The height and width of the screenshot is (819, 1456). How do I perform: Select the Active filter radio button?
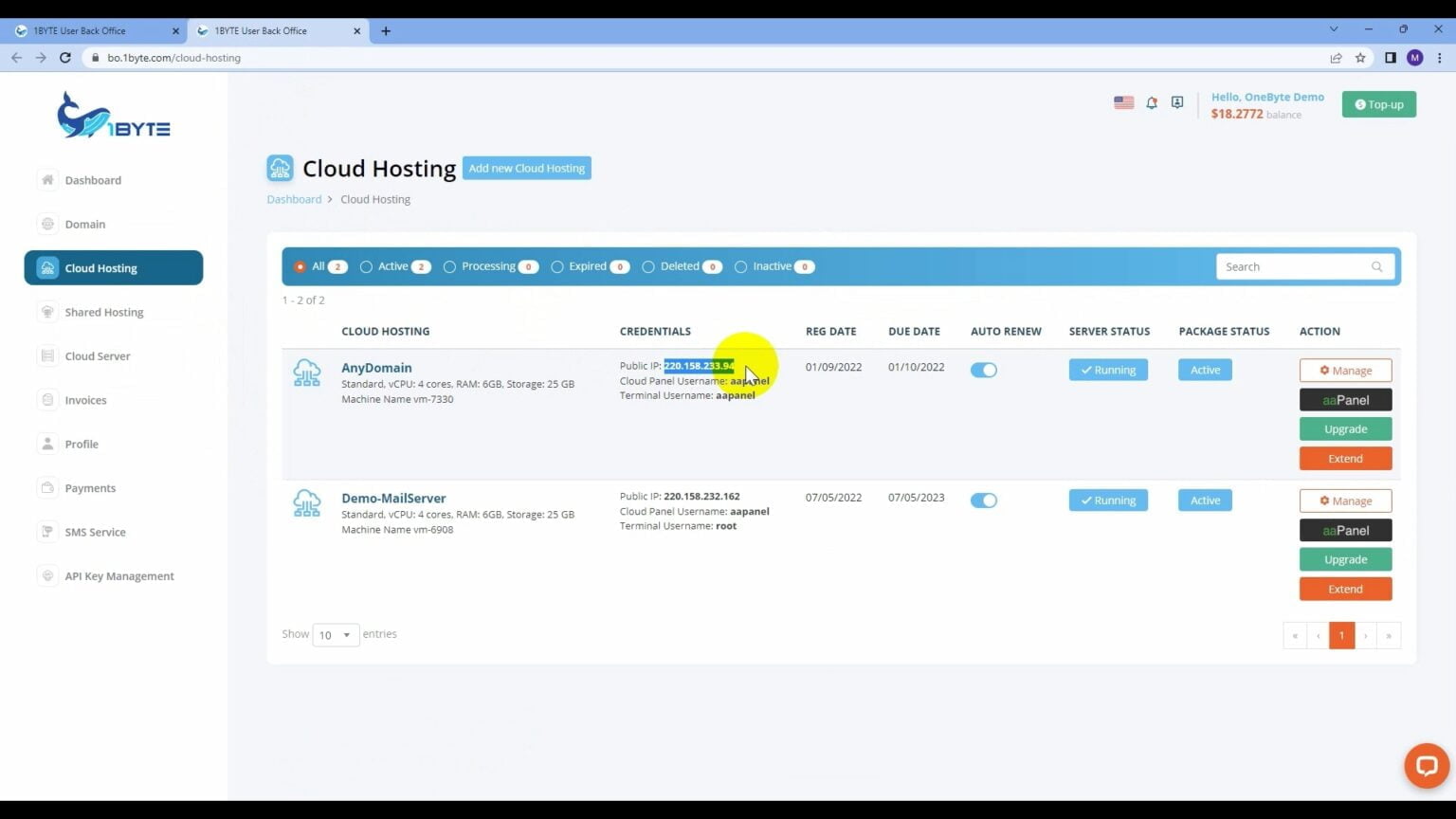coord(366,266)
